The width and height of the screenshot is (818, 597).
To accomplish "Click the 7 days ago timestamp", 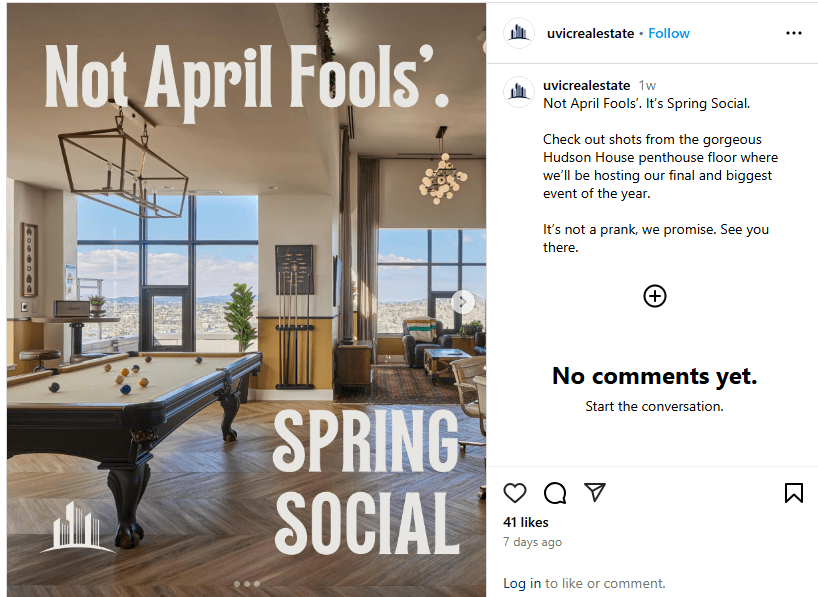I will point(532,542).
